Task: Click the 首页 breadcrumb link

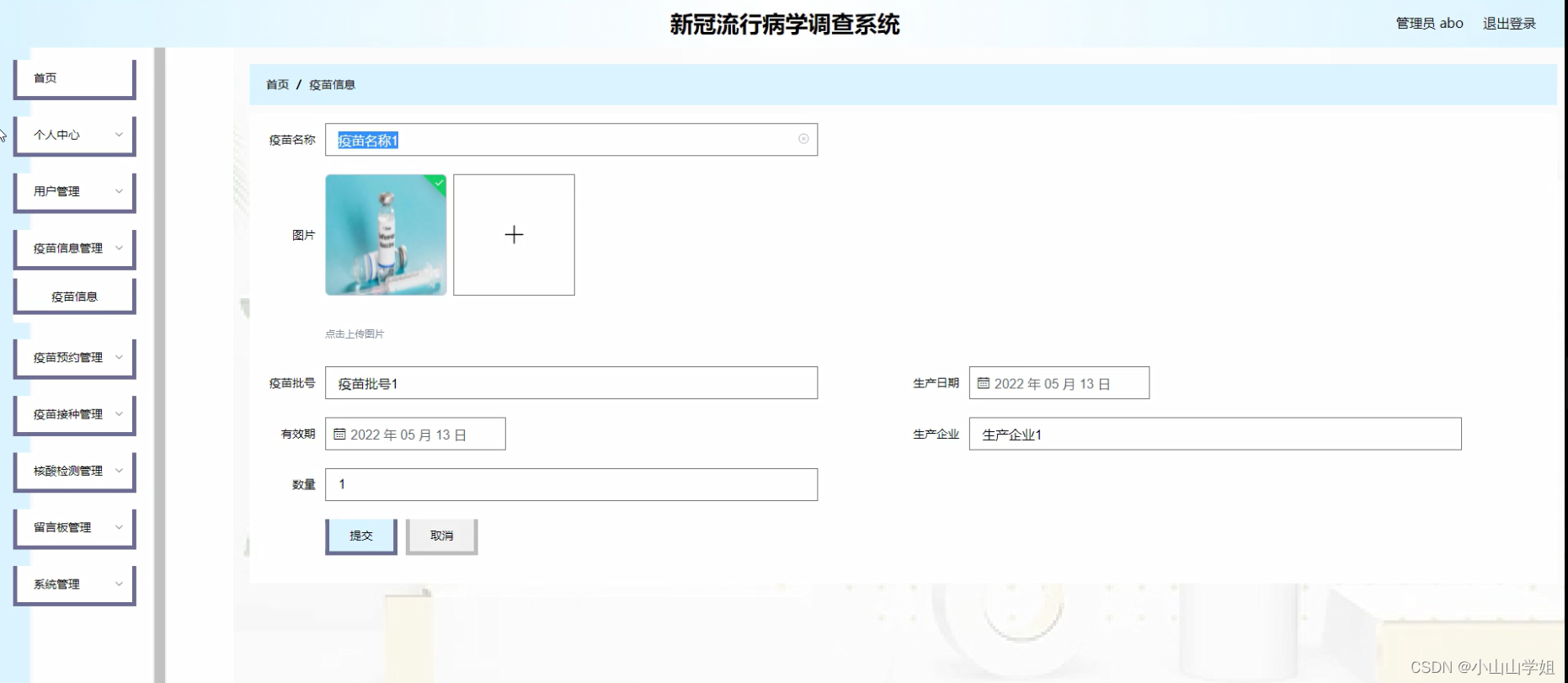Action: click(277, 84)
